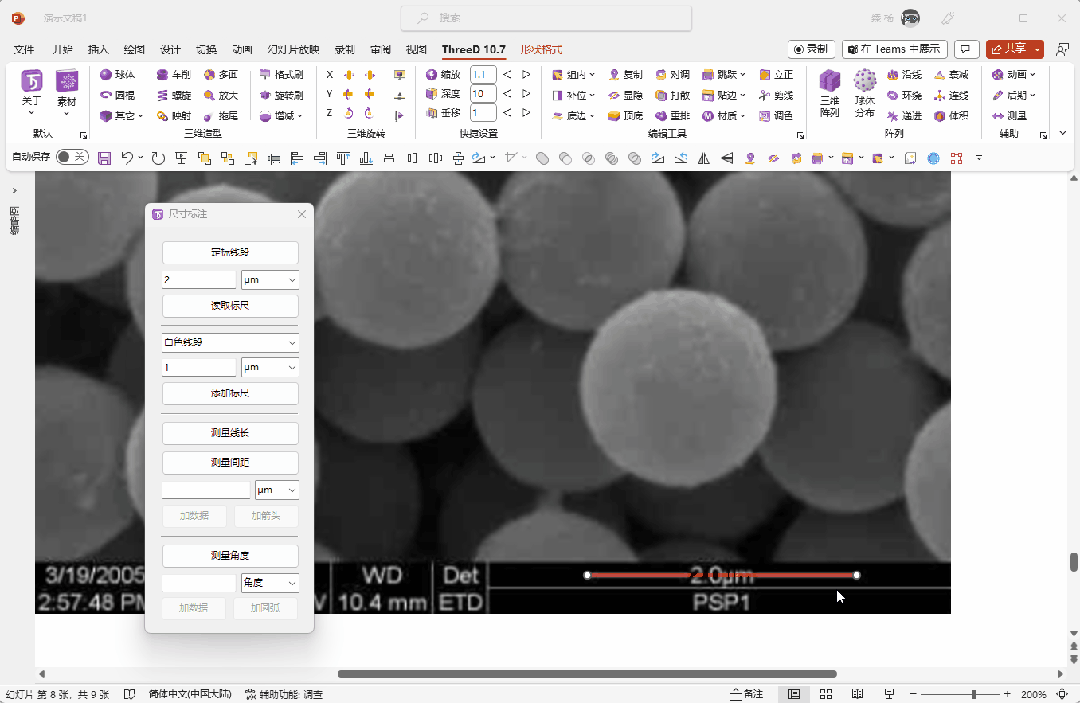Click the 顶底 top-bottom tool
Viewport: 1080px width, 703px height.
click(625, 116)
